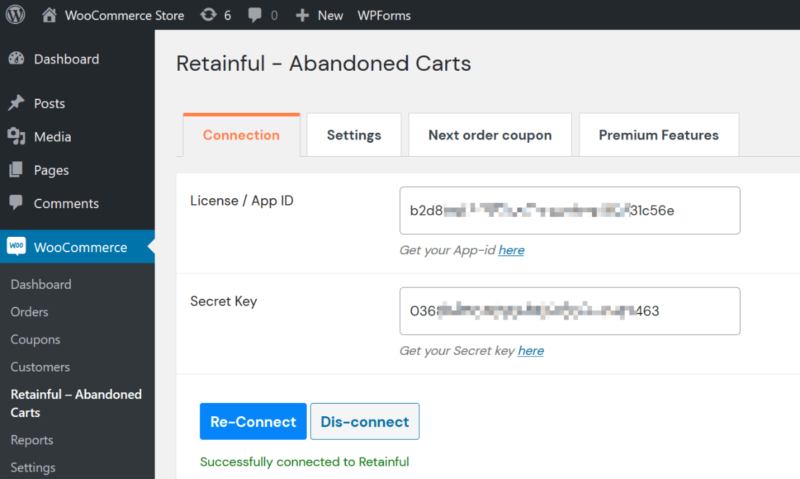Click the Comments speech bubble sidebar icon
This screenshot has width=800, height=479.
click(x=16, y=203)
